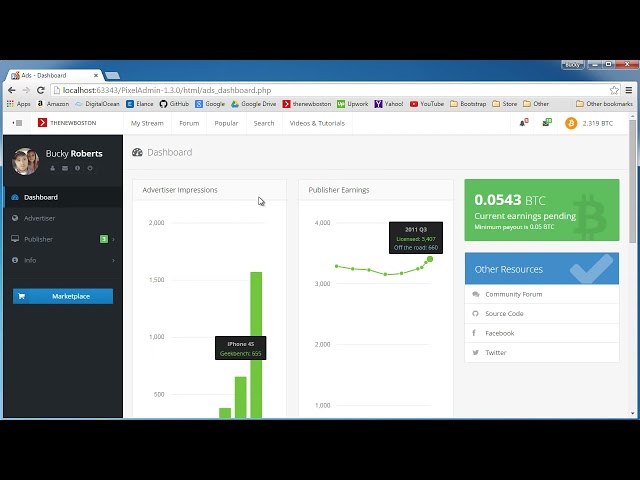Toggle the sidebar collapse icon
This screenshot has width=640, height=480.
point(17,123)
